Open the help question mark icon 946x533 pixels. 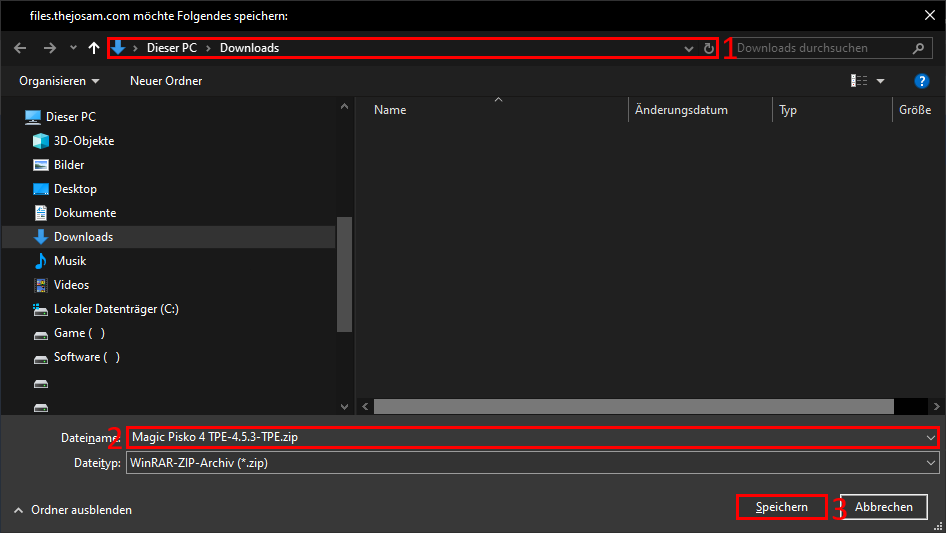[x=922, y=81]
